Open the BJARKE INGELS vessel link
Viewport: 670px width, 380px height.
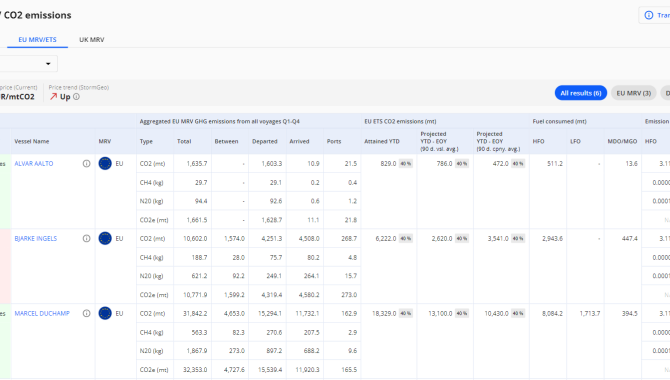click(35, 239)
